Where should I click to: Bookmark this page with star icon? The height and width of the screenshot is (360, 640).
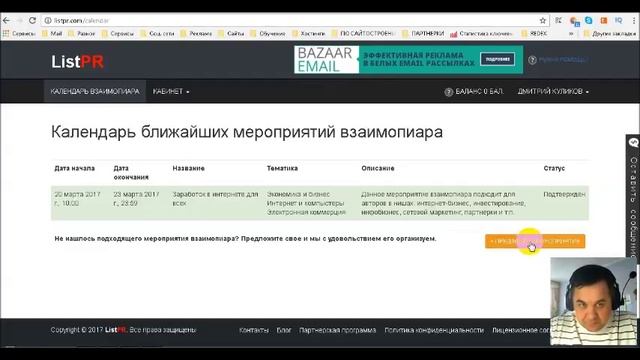(x=542, y=20)
